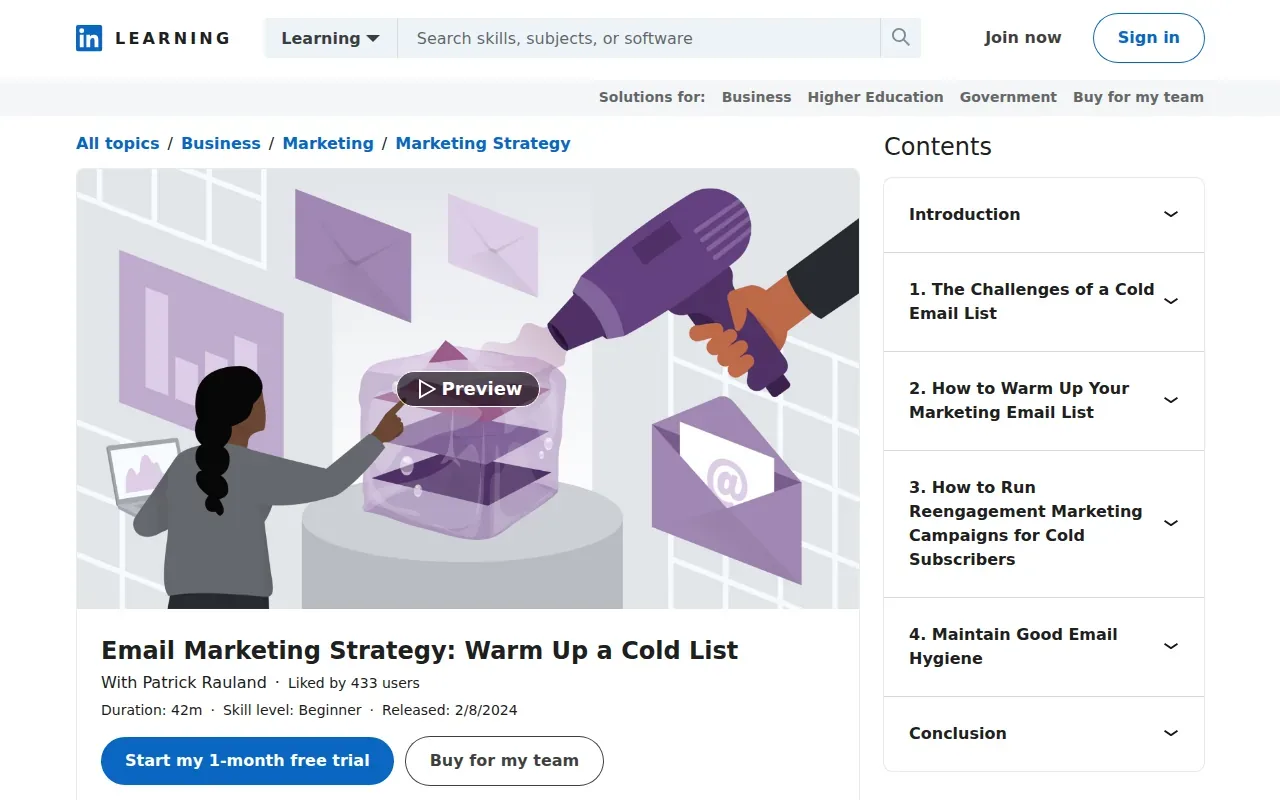This screenshot has width=1280, height=800.
Task: Go to All topics breadcrumb
Action: [x=118, y=143]
